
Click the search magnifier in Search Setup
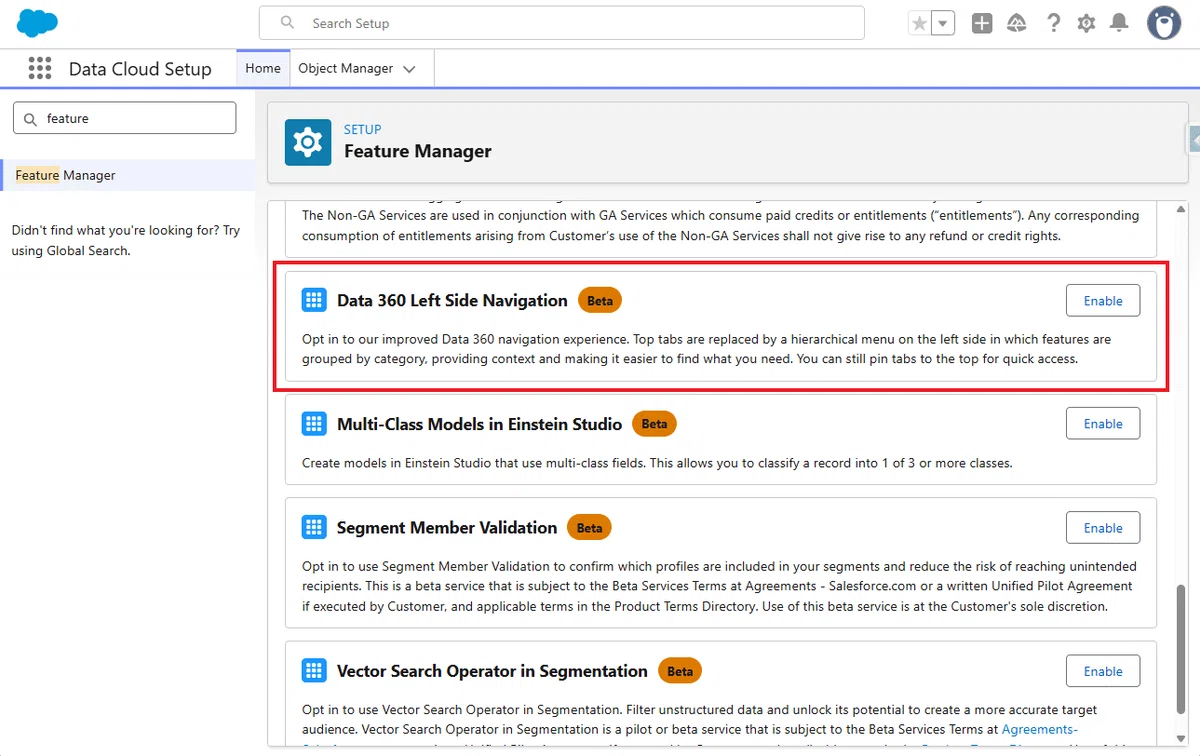click(x=288, y=23)
